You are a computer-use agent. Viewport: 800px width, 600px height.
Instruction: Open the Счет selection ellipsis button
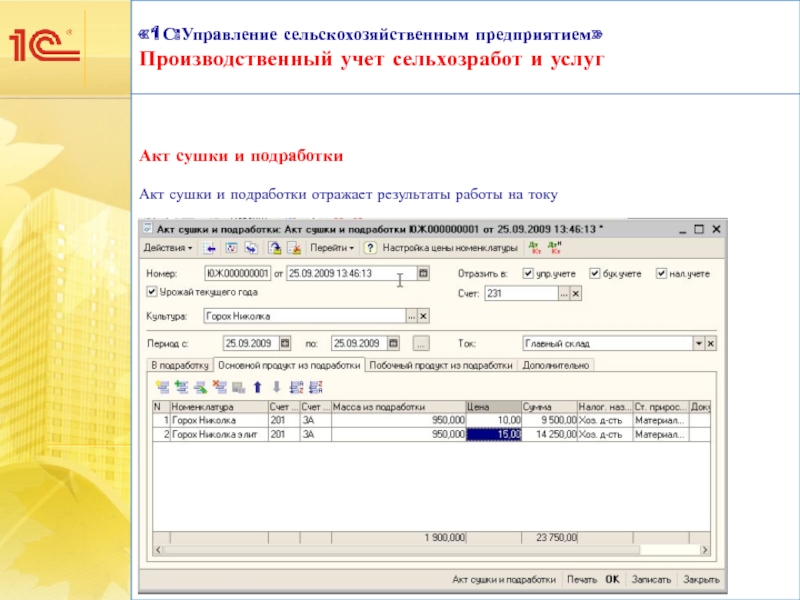(x=564, y=293)
